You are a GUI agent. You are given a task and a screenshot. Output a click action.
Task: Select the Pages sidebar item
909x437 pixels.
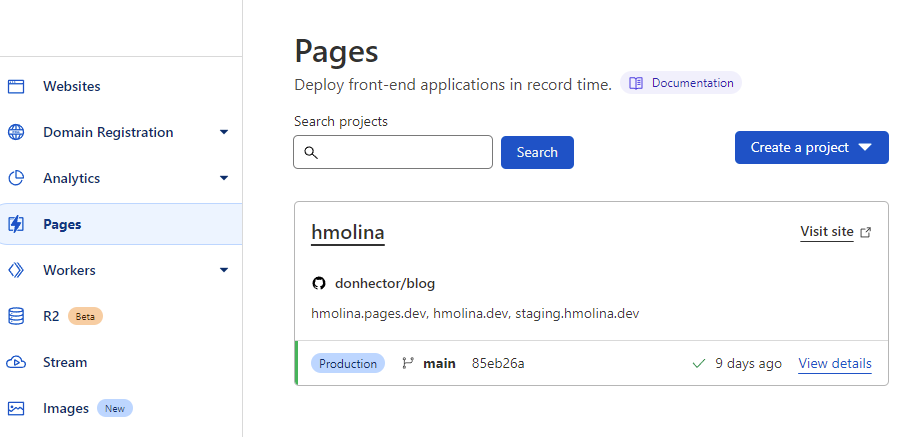[x=121, y=224]
